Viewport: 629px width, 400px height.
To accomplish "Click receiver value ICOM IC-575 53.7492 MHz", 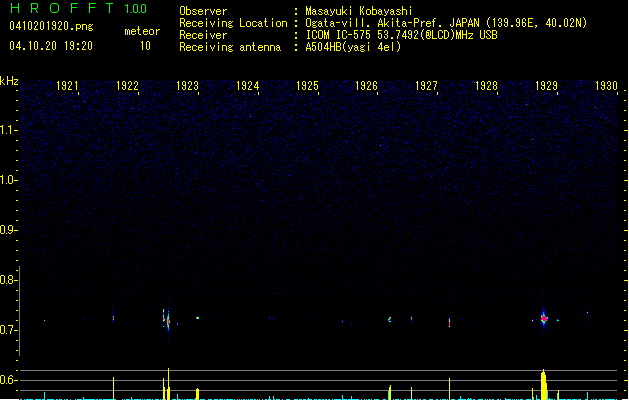I will [x=401, y=35].
